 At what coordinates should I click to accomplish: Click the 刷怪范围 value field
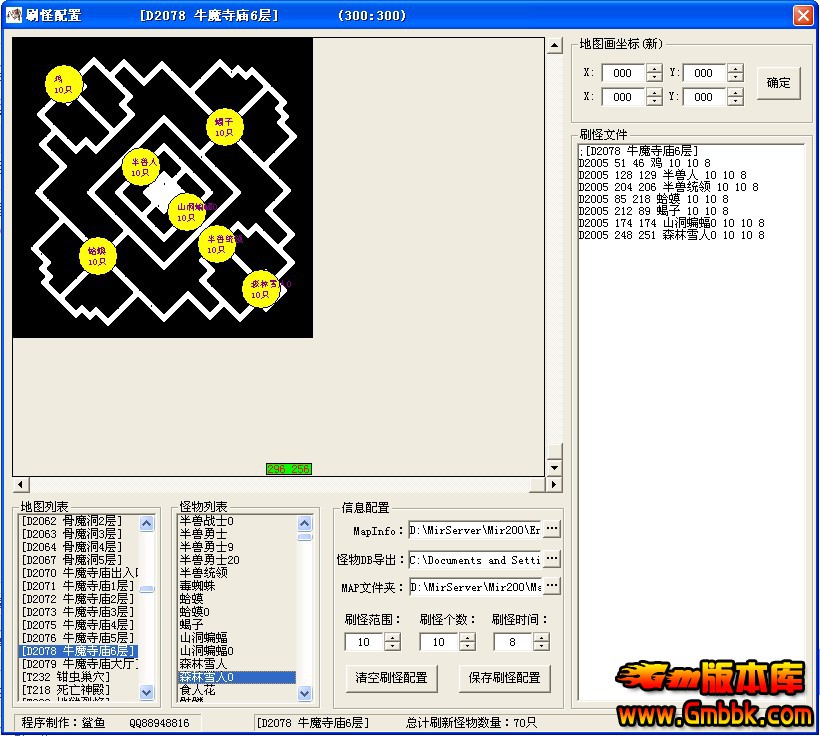(x=365, y=642)
